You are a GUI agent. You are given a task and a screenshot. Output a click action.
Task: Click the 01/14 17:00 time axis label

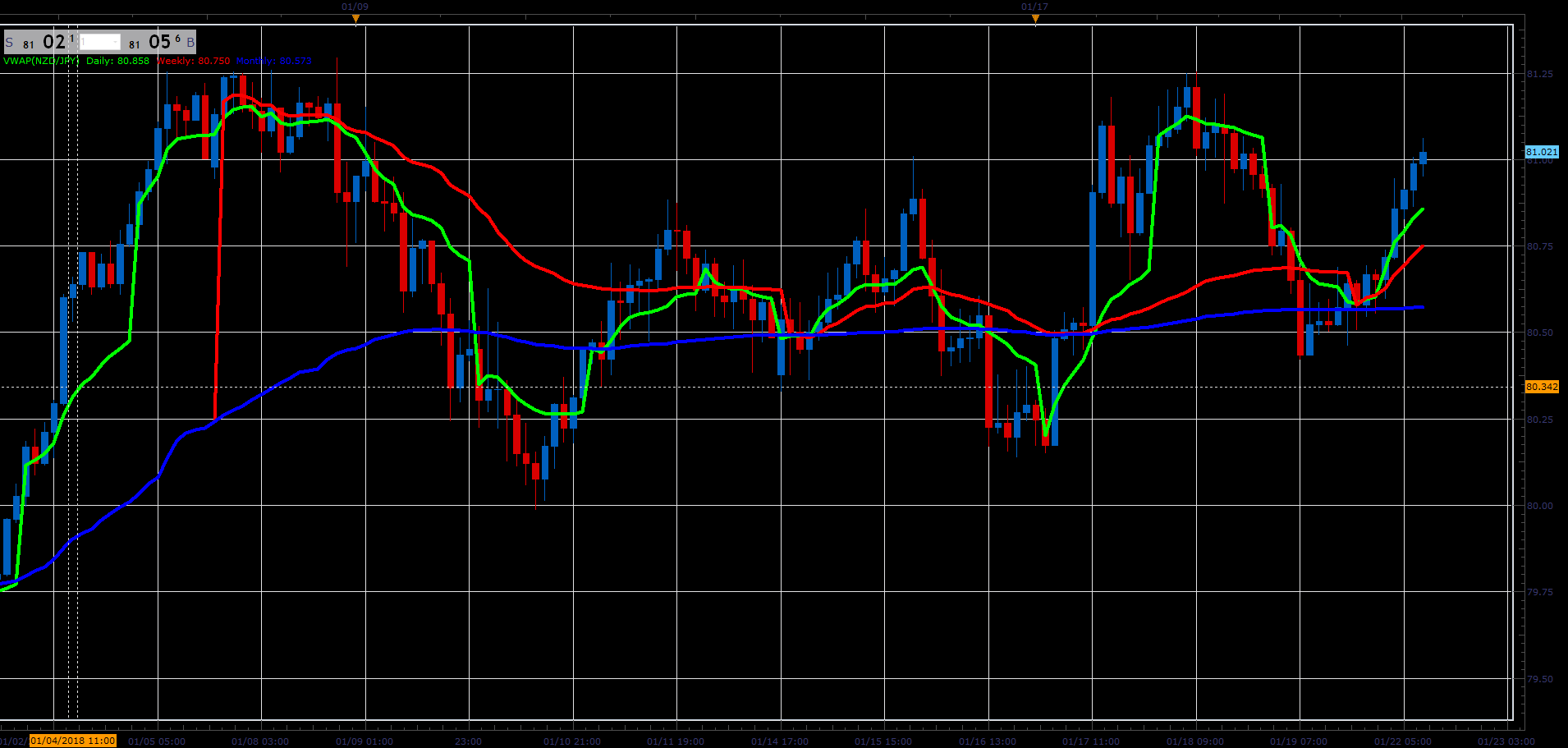click(x=780, y=741)
